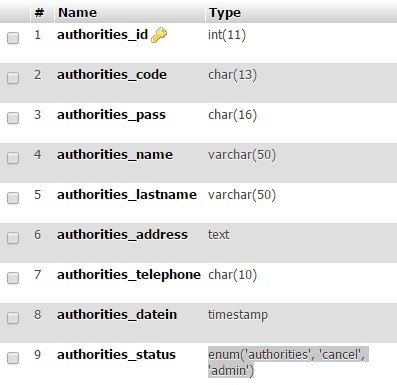Select the timestamp type cell
This screenshot has height=385, width=397.
point(238,315)
